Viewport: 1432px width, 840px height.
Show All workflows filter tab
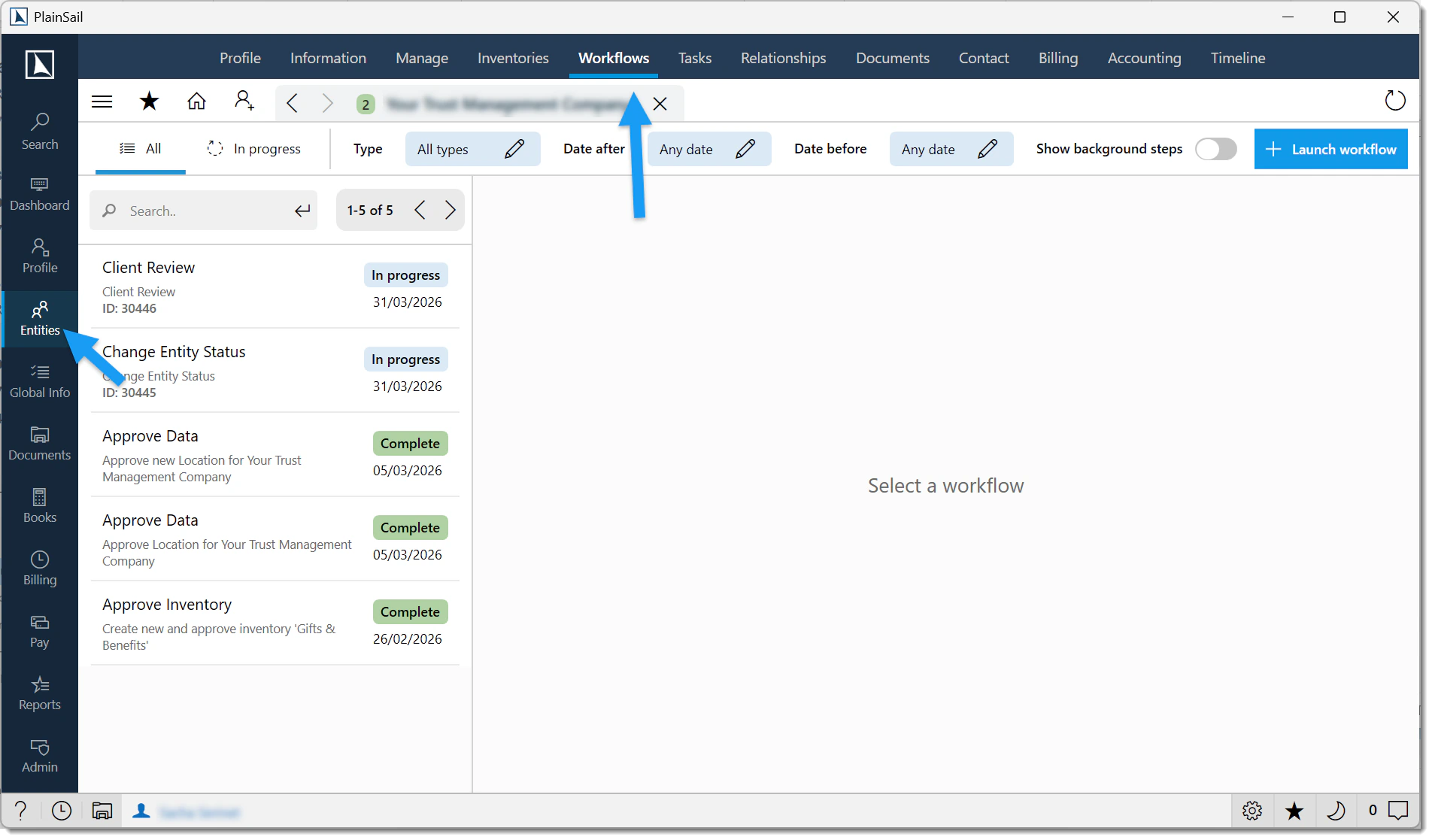[141, 149]
